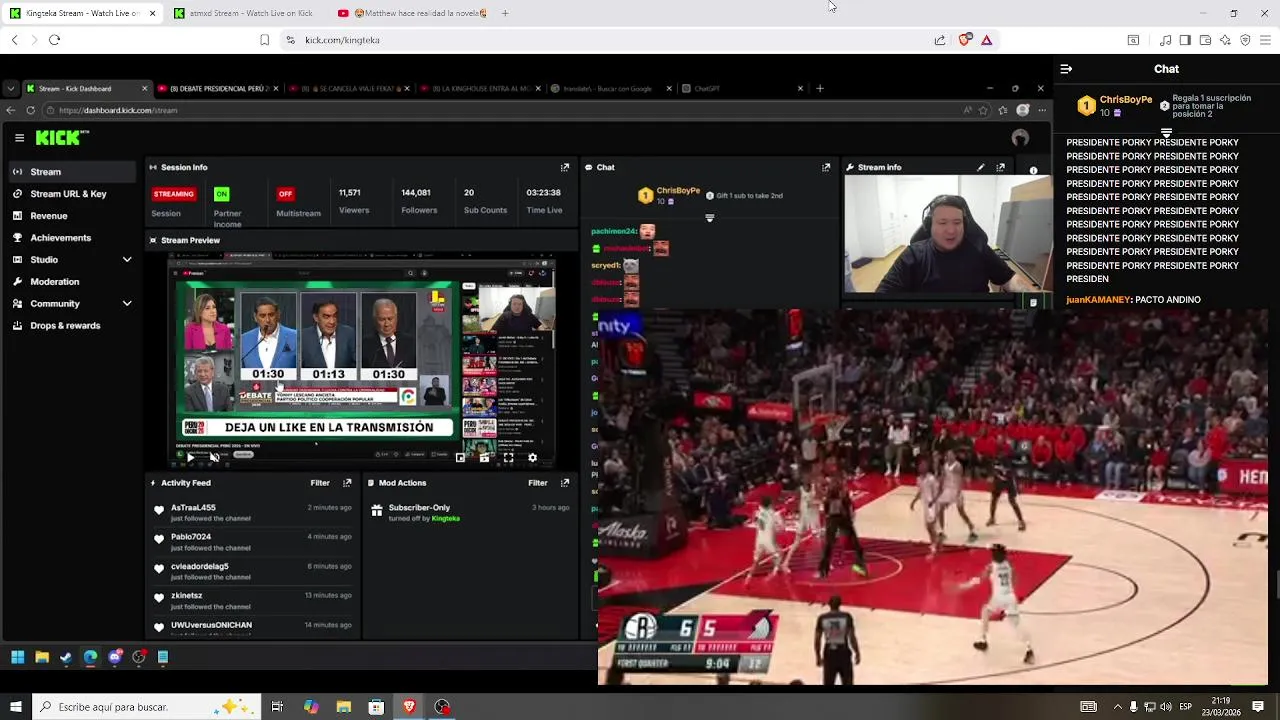The height and width of the screenshot is (720, 1280).
Task: Toggle the Partner Income ON badge
Action: point(222,194)
